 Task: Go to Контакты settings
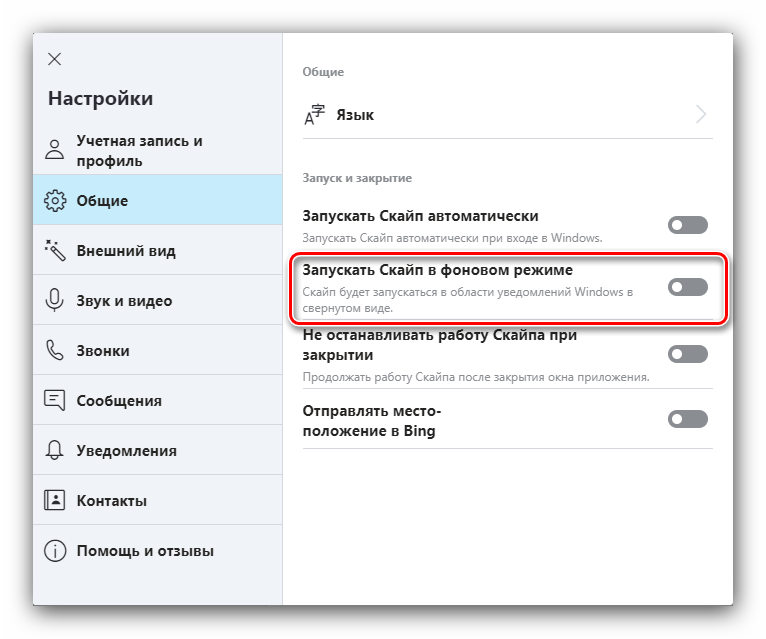[158, 500]
